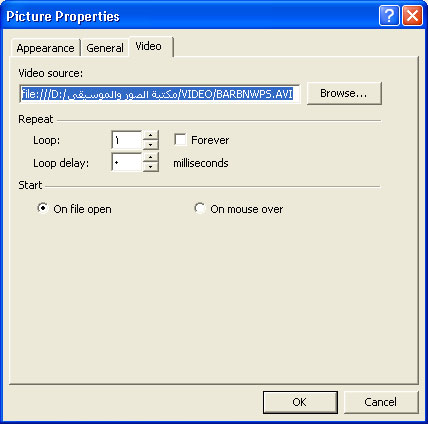Click the Cancel button
This screenshot has height=424, width=428.
(381, 402)
